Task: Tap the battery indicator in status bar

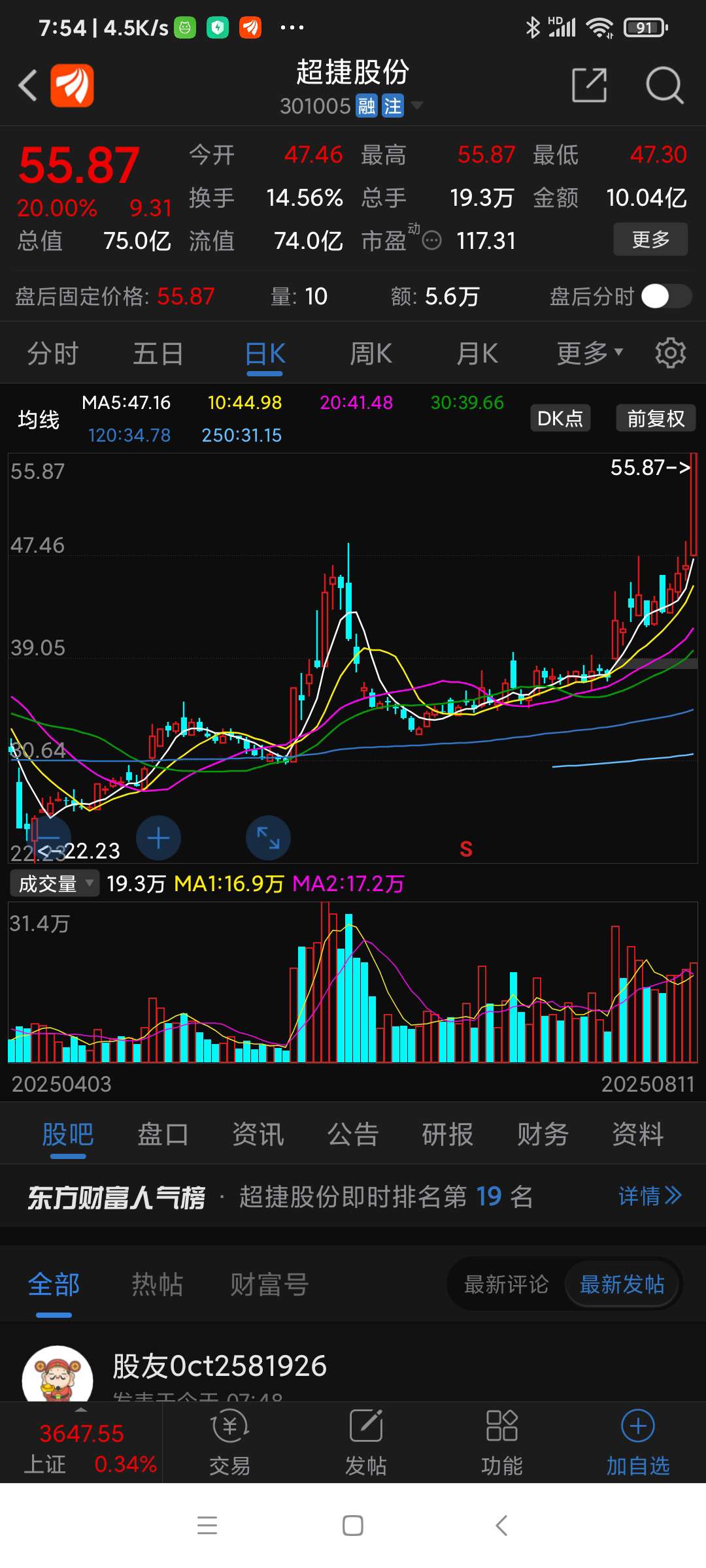Action: tap(645, 27)
